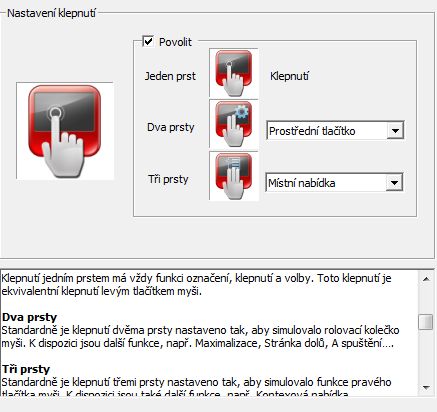The width and height of the screenshot is (437, 412).
Task: Open the Místní nabídka dropdown arrow
Action: [x=394, y=183]
